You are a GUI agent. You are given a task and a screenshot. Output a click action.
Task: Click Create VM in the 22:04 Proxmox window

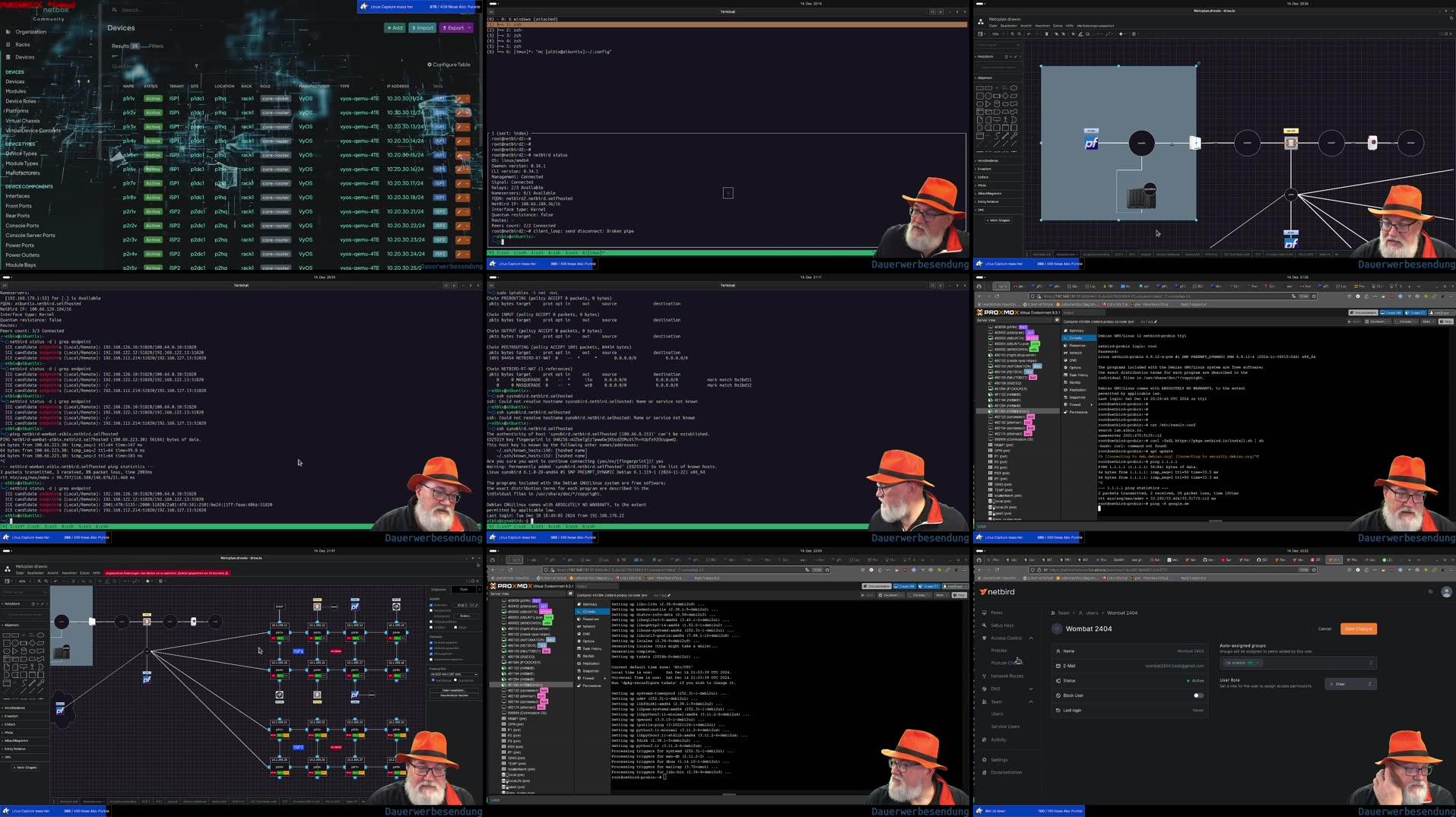(904, 586)
